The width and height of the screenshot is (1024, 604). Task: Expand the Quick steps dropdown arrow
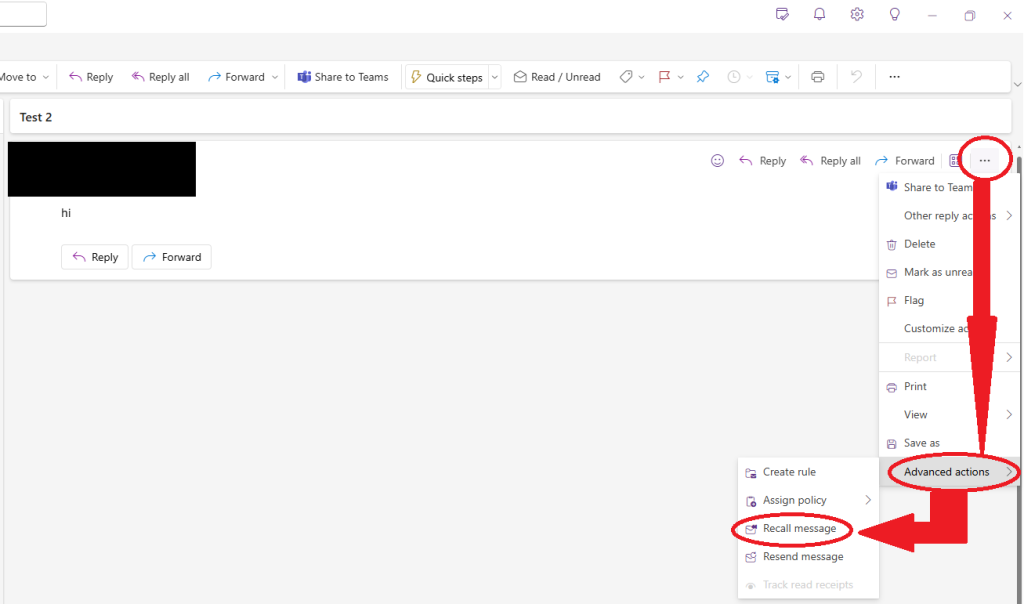coord(494,77)
